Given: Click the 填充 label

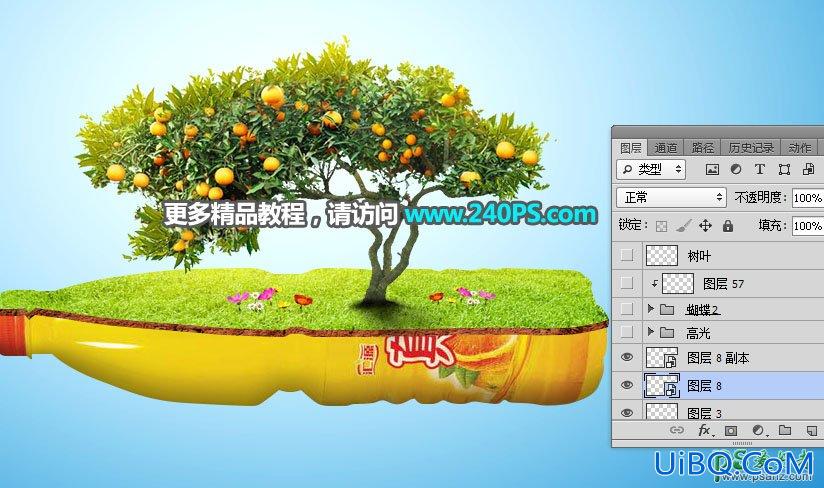Looking at the screenshot, I should coord(772,226).
